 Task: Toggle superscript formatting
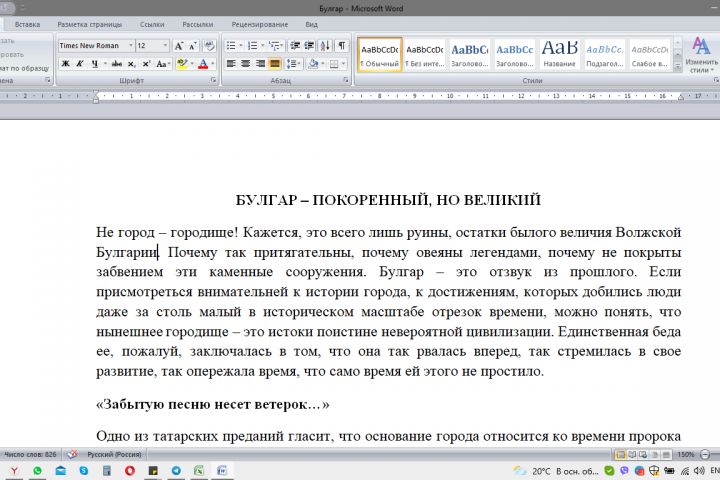(x=146, y=64)
